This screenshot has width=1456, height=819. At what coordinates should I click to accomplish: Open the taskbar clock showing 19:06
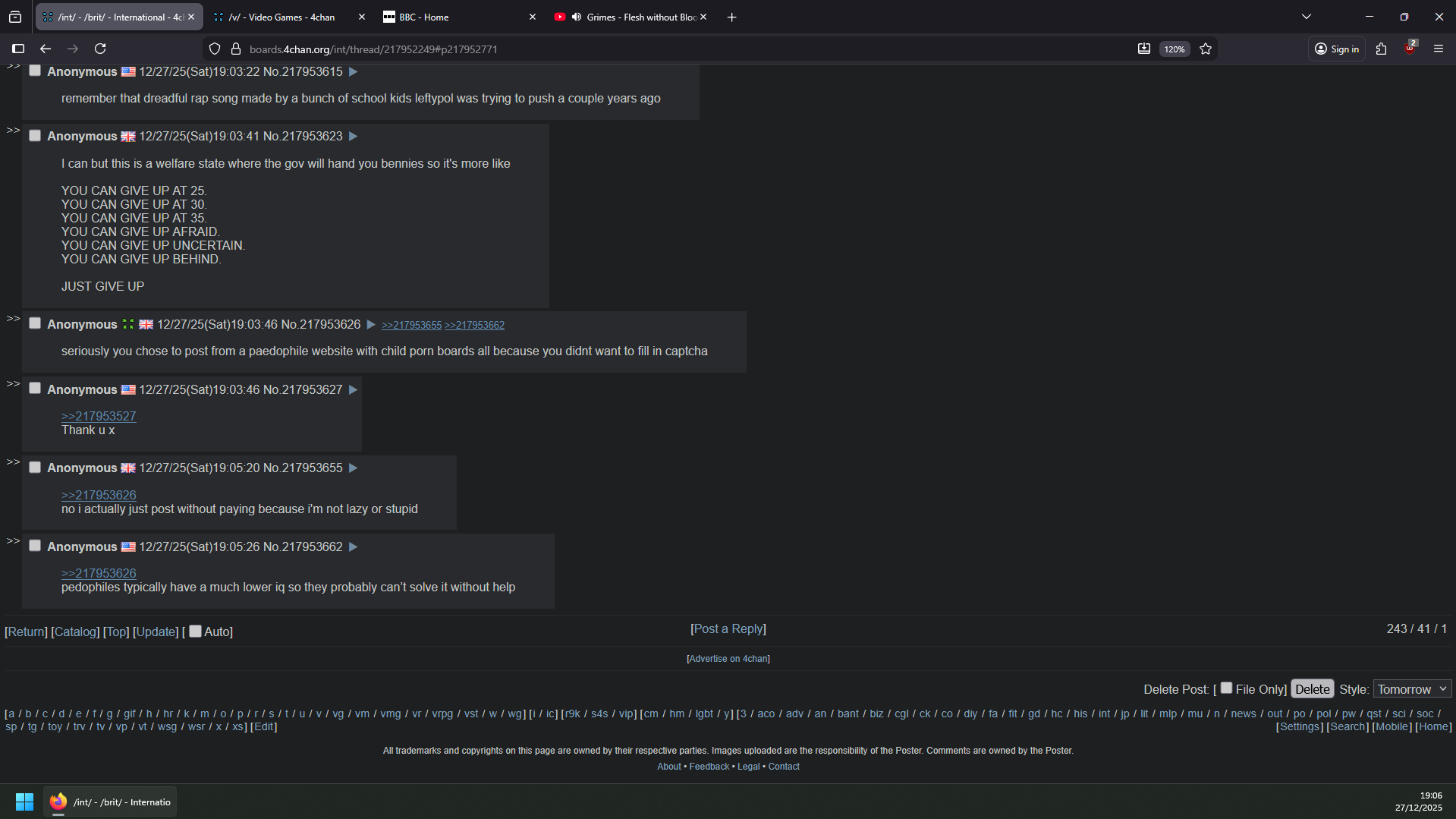coord(1418,802)
